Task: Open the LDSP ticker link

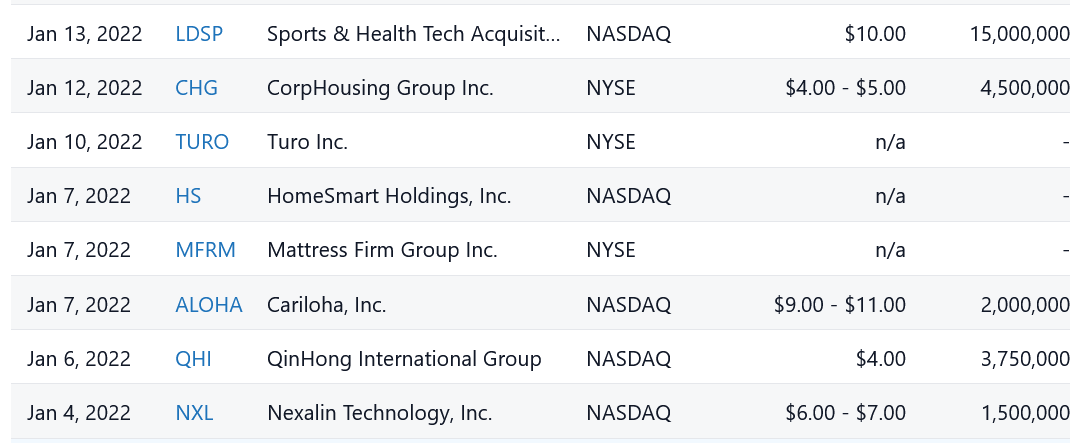Action: click(199, 34)
